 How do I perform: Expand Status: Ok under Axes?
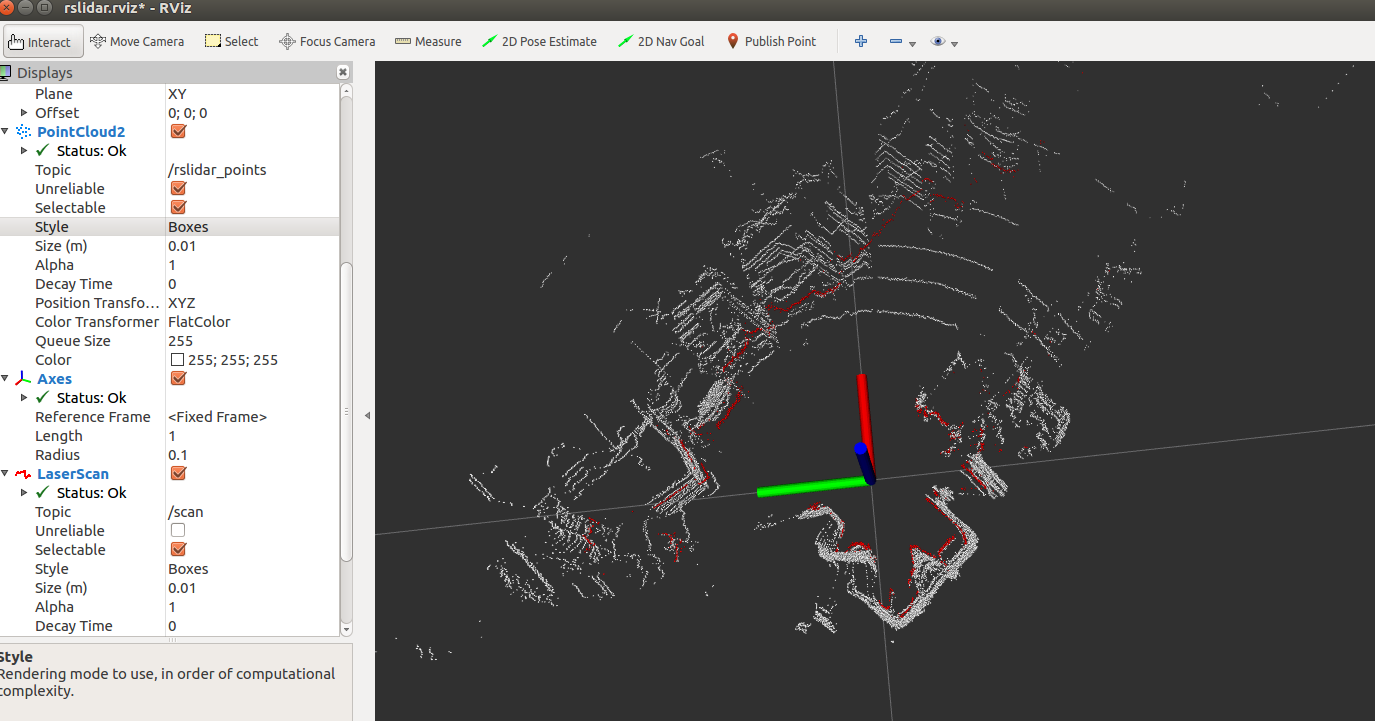coord(23,397)
